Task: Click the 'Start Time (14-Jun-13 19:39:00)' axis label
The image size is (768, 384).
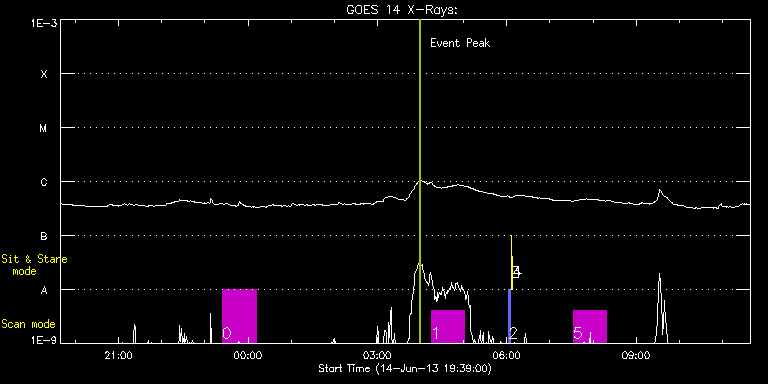Action: tap(405, 368)
